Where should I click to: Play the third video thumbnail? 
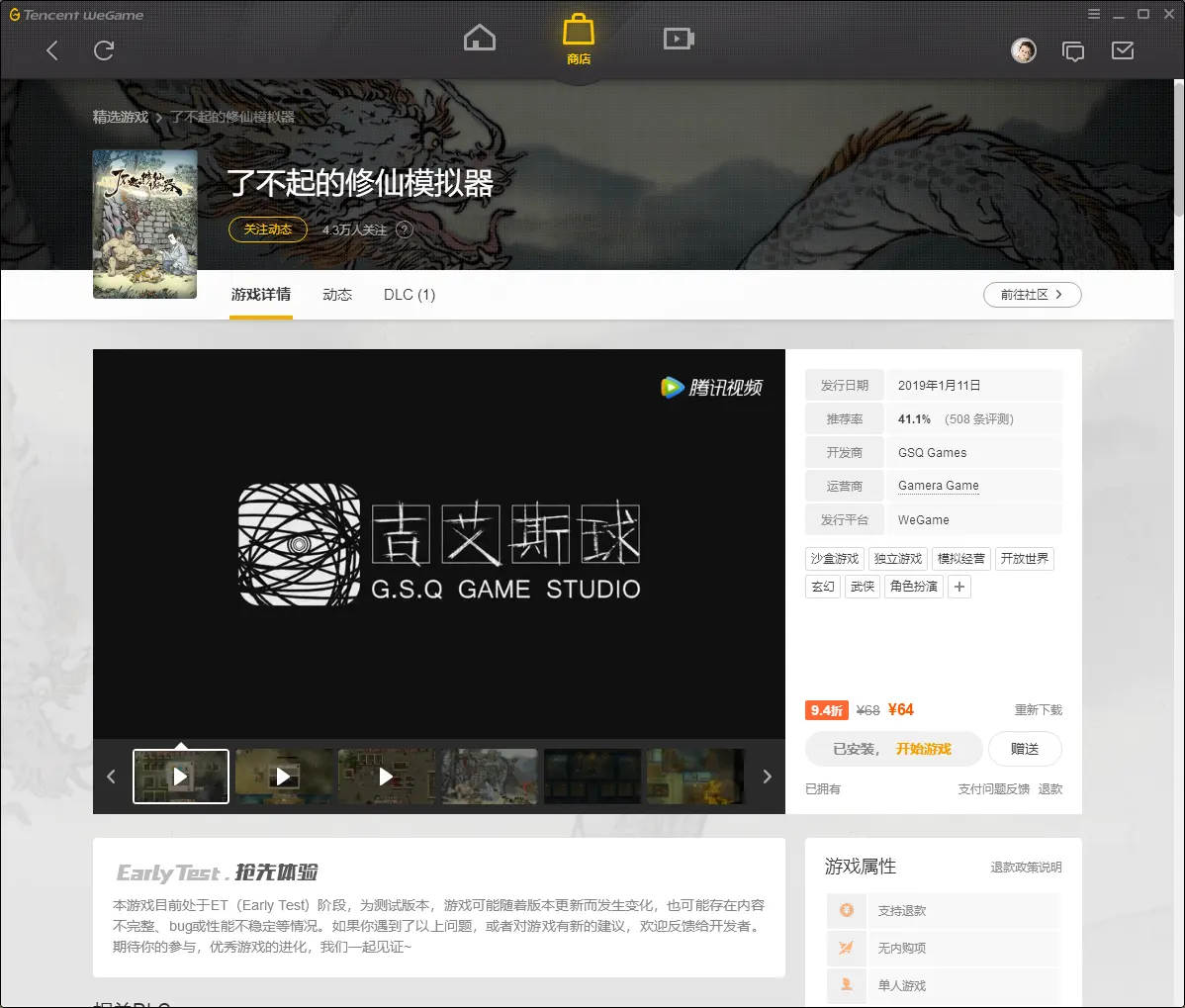click(386, 776)
